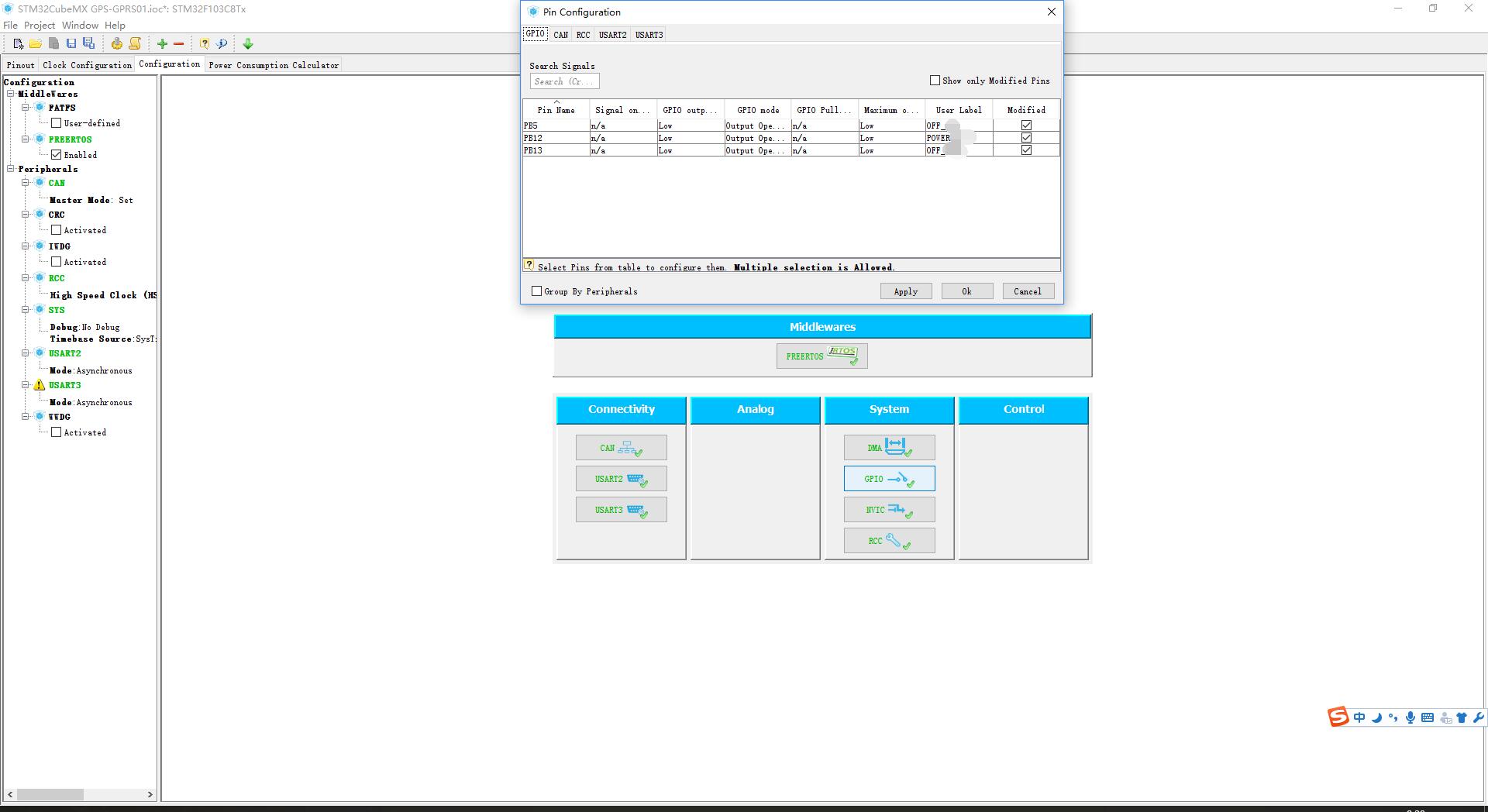Click the microphone voice input icon
Screen dimensions: 1488x812
coord(1410,717)
